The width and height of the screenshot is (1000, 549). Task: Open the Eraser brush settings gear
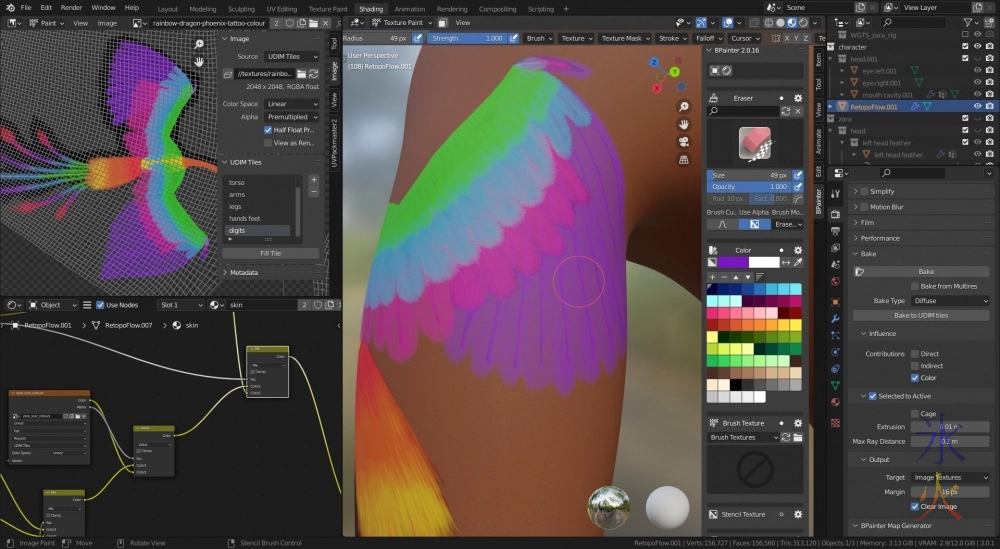[798, 98]
